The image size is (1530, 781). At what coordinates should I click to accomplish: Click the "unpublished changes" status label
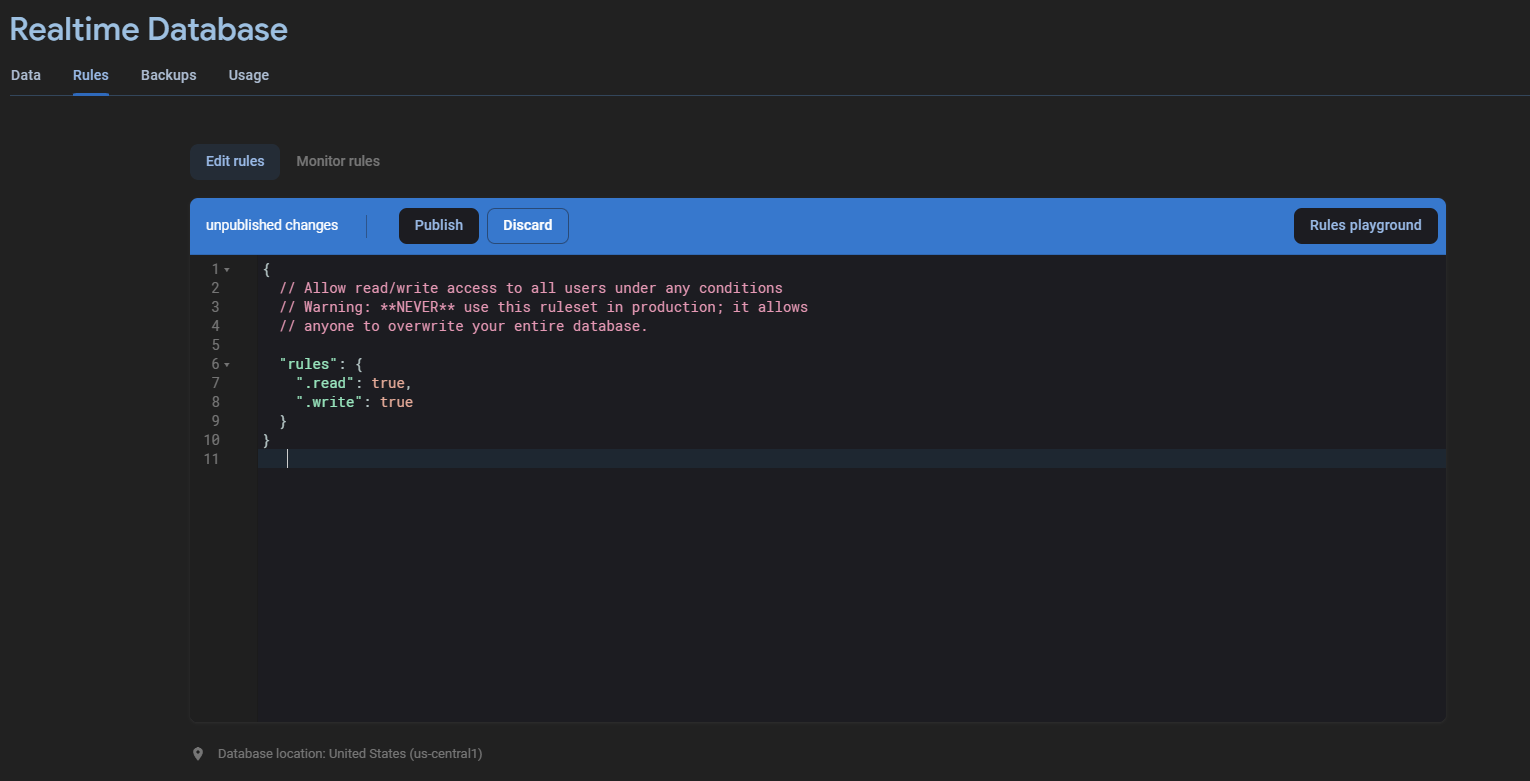click(x=272, y=225)
